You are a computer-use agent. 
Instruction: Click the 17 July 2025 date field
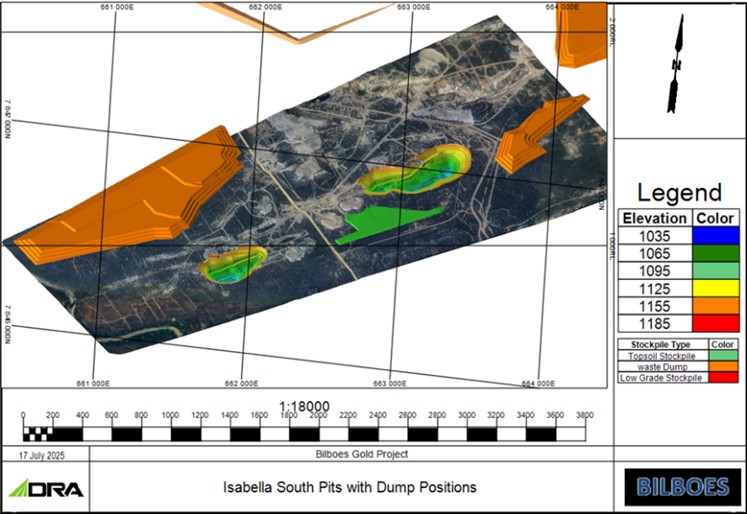(41, 455)
